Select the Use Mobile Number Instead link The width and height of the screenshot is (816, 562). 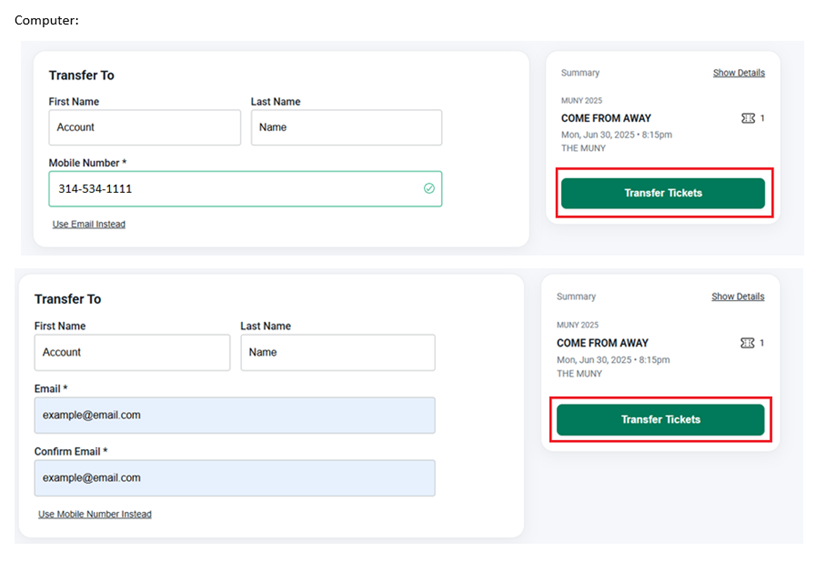(95, 514)
